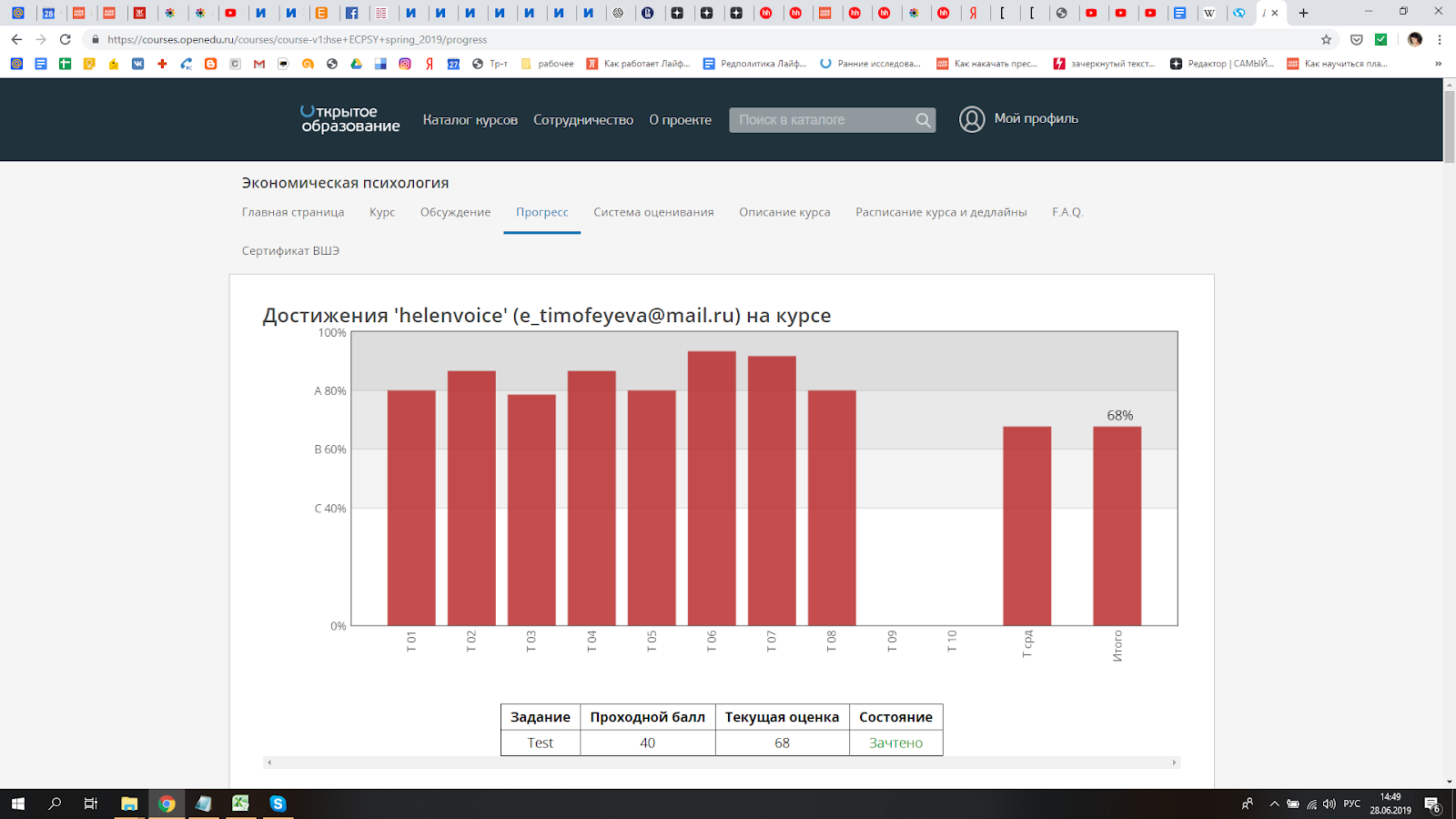Open the user profile avatar icon
Viewport: 1456px width, 819px height.
(x=972, y=119)
